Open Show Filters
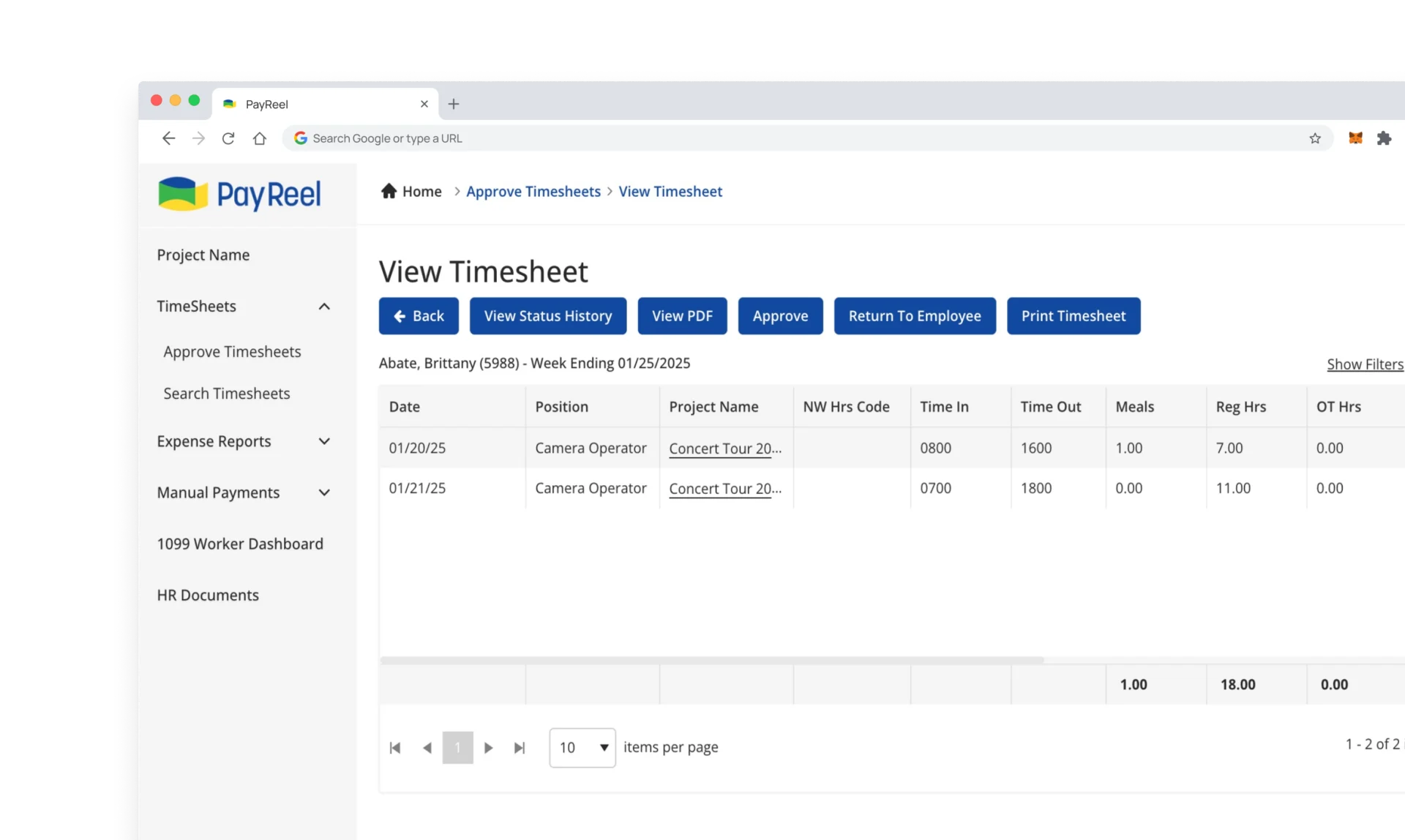Screen dimensions: 1405x840 (1365, 364)
